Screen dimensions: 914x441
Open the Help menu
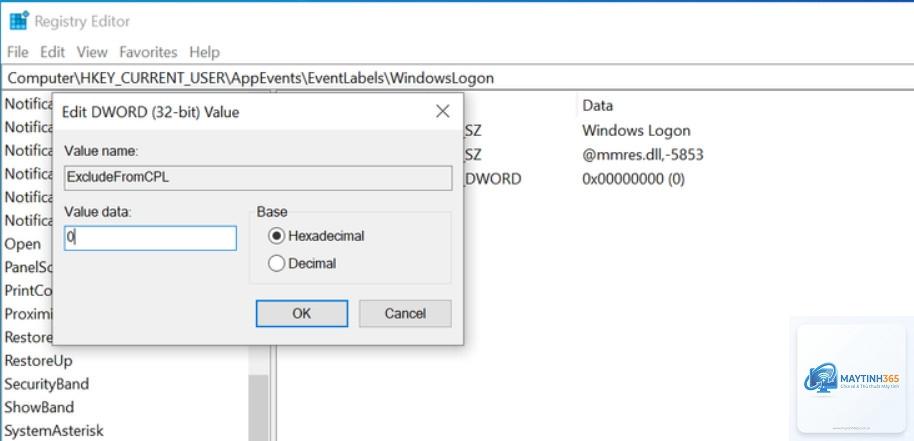[x=205, y=52]
